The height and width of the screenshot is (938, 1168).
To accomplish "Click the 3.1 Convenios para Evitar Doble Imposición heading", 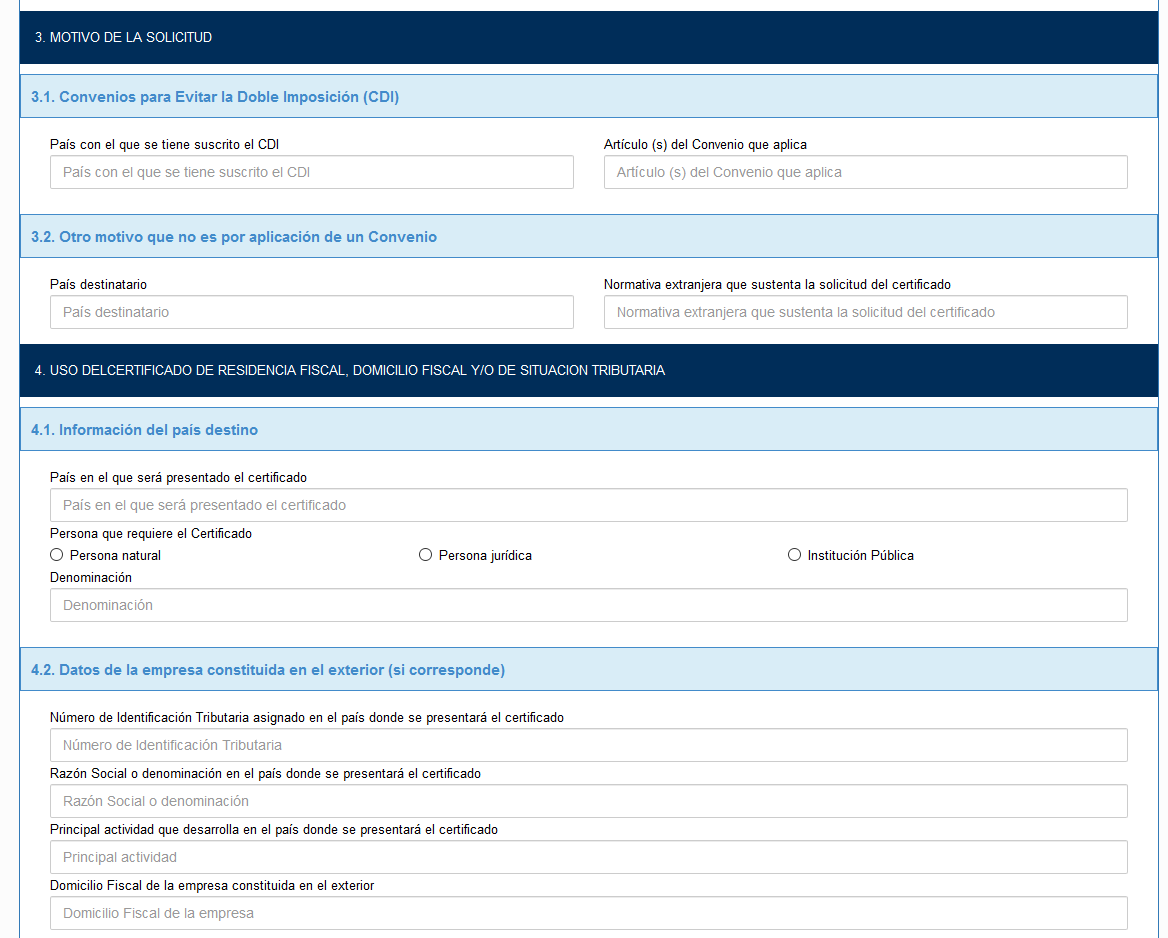I will click(215, 97).
